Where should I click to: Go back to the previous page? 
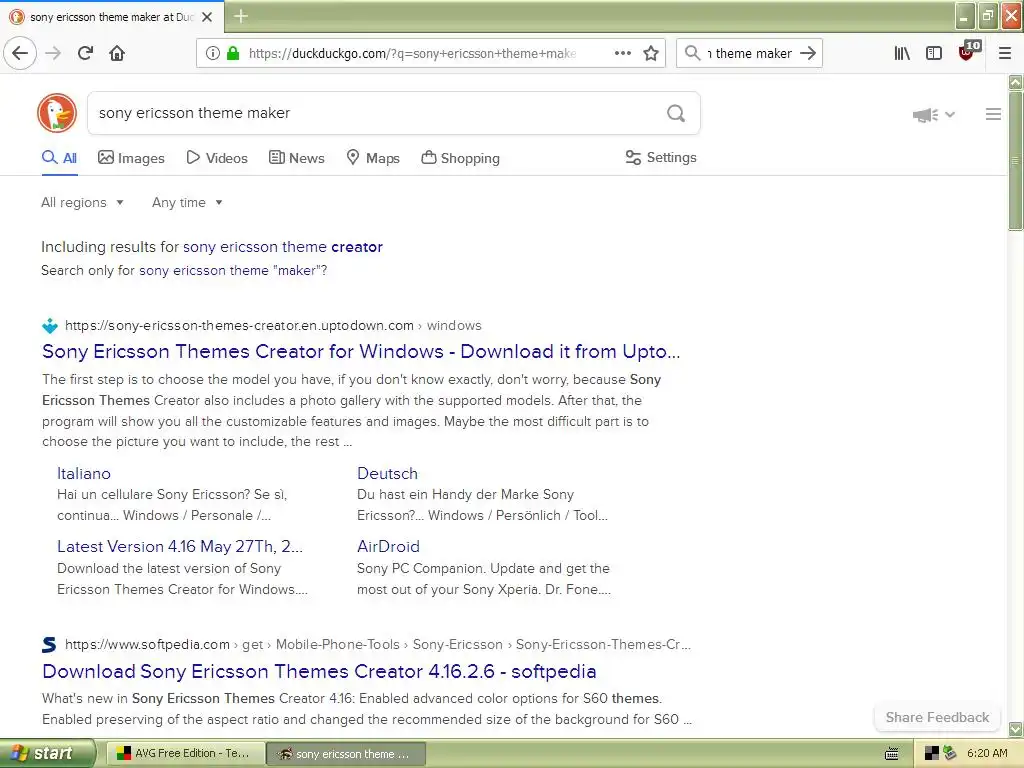coord(20,53)
